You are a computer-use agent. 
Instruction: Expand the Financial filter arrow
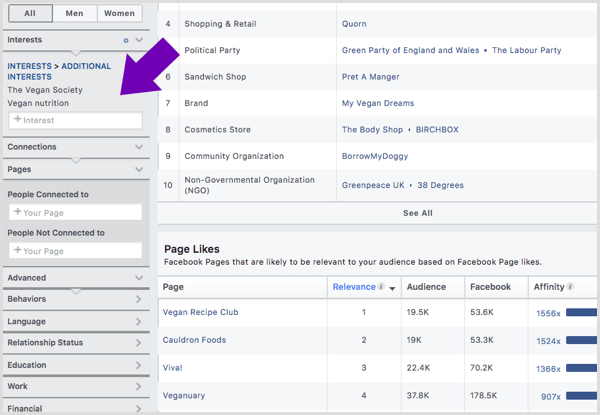point(139,408)
